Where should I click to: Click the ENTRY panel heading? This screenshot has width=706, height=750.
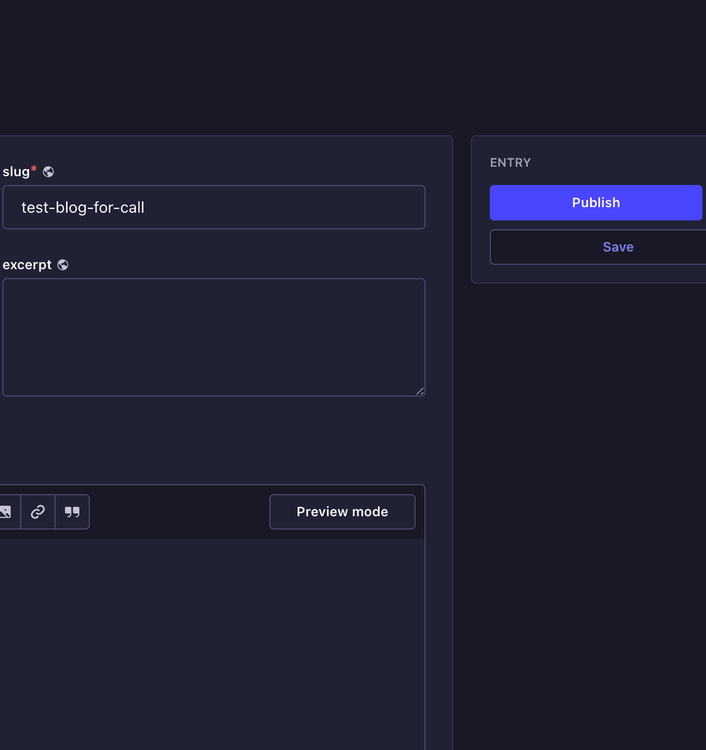pyautogui.click(x=510, y=163)
